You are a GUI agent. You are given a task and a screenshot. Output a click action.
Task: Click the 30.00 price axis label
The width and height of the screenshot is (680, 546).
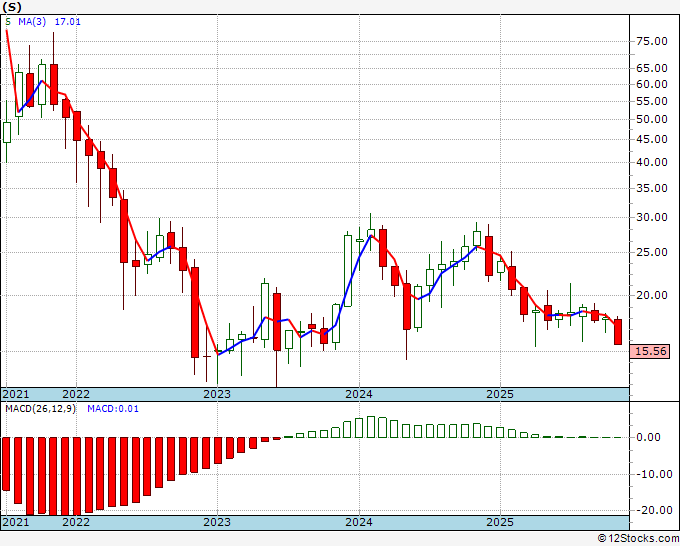(651, 217)
